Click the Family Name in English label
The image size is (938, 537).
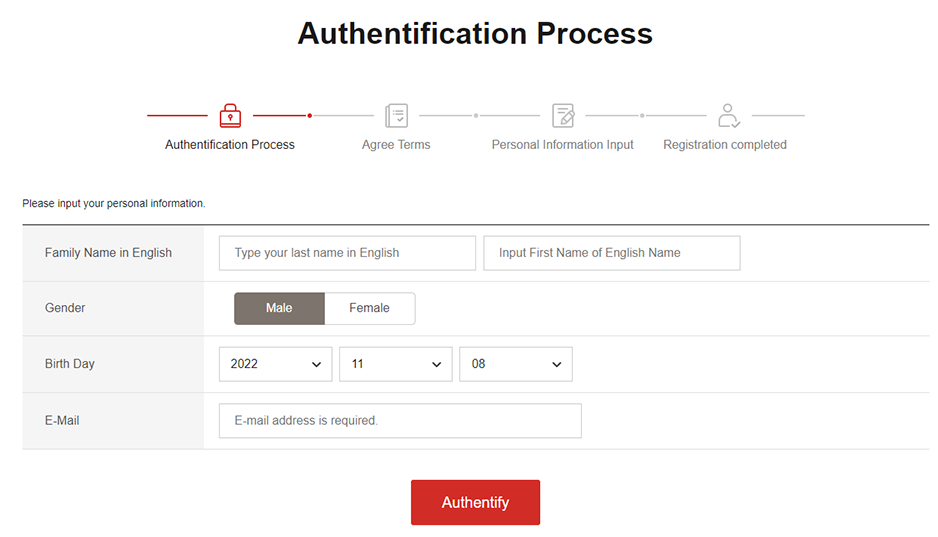108,253
